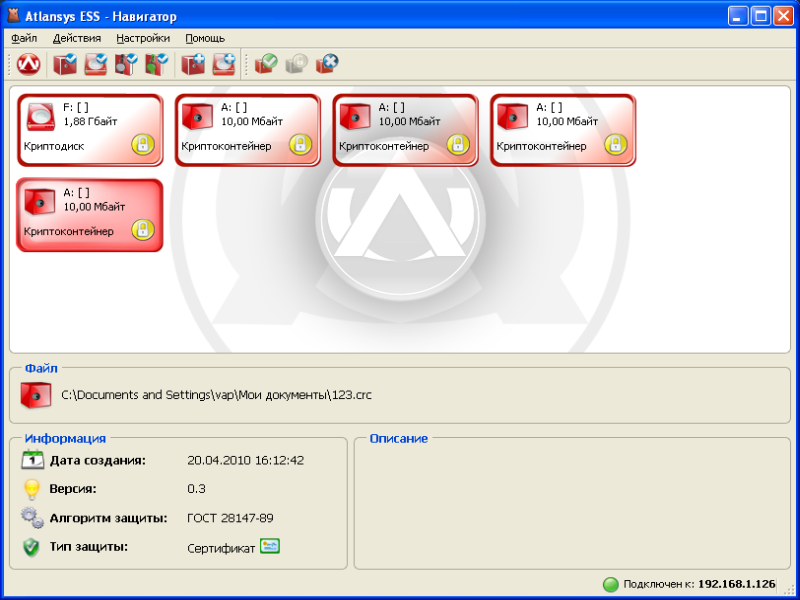Image resolution: width=800 pixels, height=600 pixels.
Task: Click the Криптодиск label on the F: card
Action: coord(54,146)
